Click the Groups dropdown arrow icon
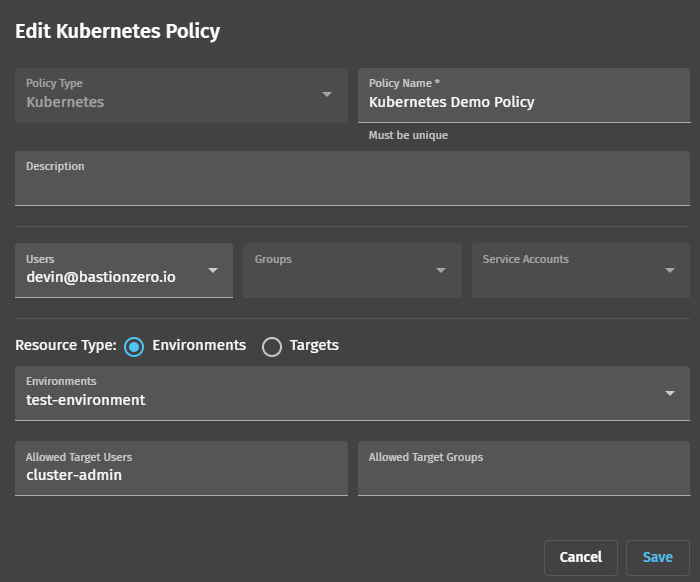Image resolution: width=700 pixels, height=582 pixels. 441,270
